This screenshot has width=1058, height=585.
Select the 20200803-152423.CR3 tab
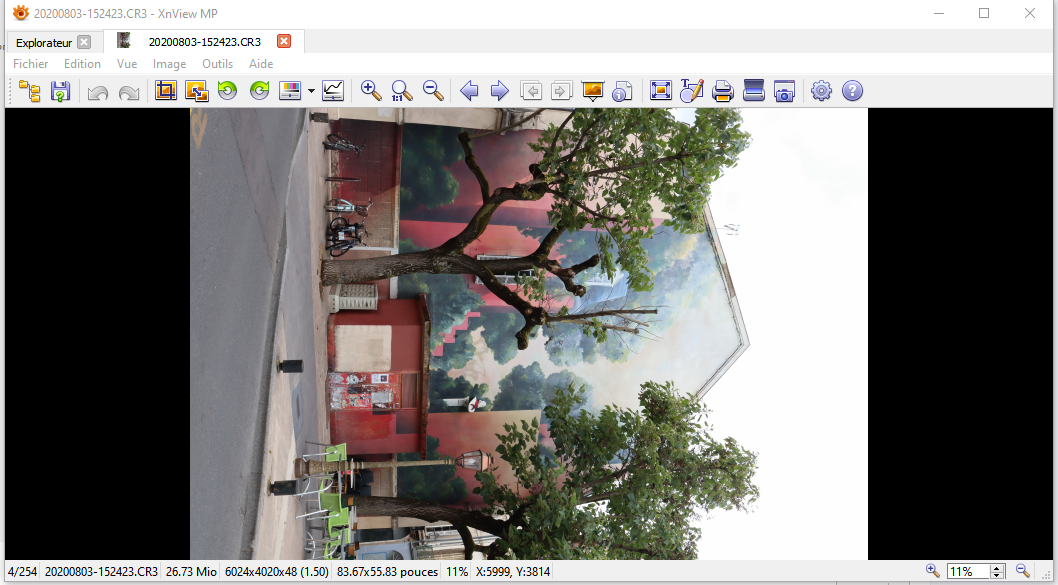click(x=204, y=42)
